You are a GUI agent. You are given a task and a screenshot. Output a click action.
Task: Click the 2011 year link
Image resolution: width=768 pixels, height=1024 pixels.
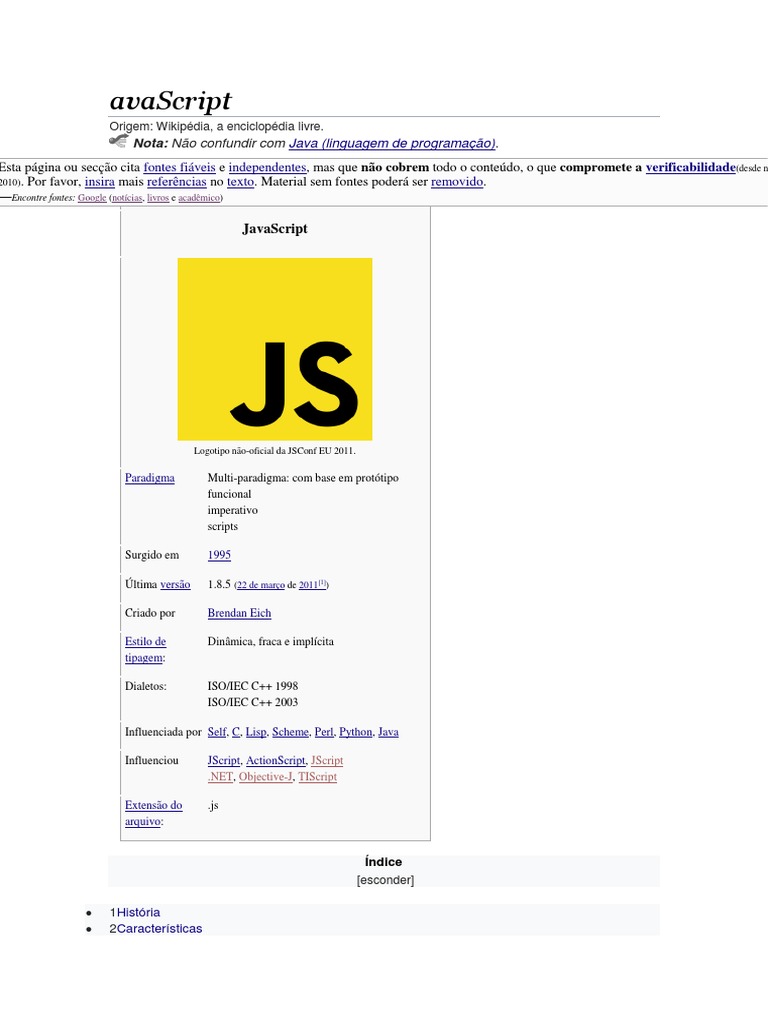point(308,585)
